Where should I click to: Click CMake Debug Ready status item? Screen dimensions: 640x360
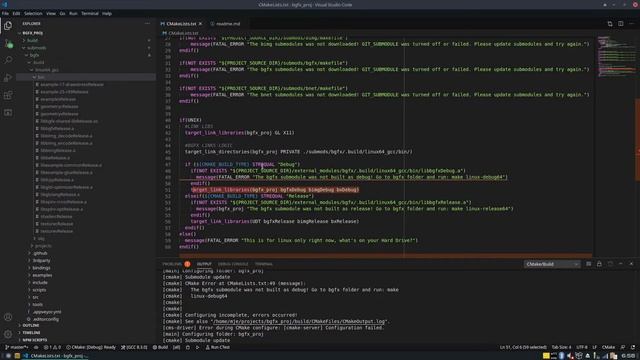(91, 347)
